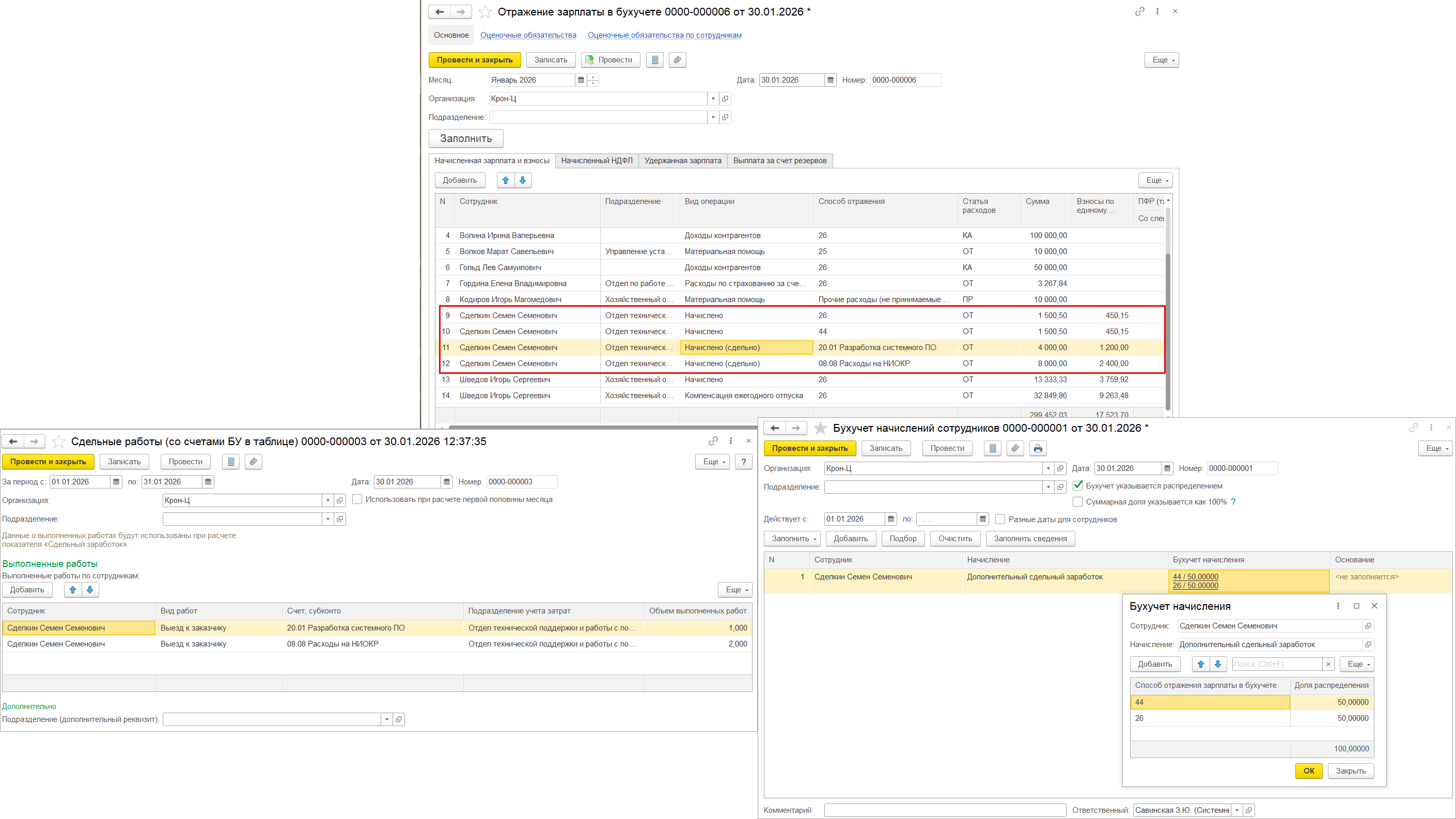The height and width of the screenshot is (819, 1456).
Task: Click the get-link icon of Отражение зарплаты window
Action: (1139, 11)
